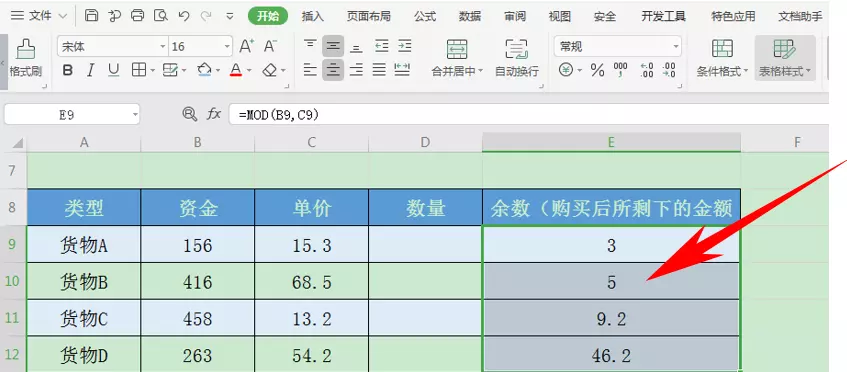Align text left
The height and width of the screenshot is (372, 847).
310,70
